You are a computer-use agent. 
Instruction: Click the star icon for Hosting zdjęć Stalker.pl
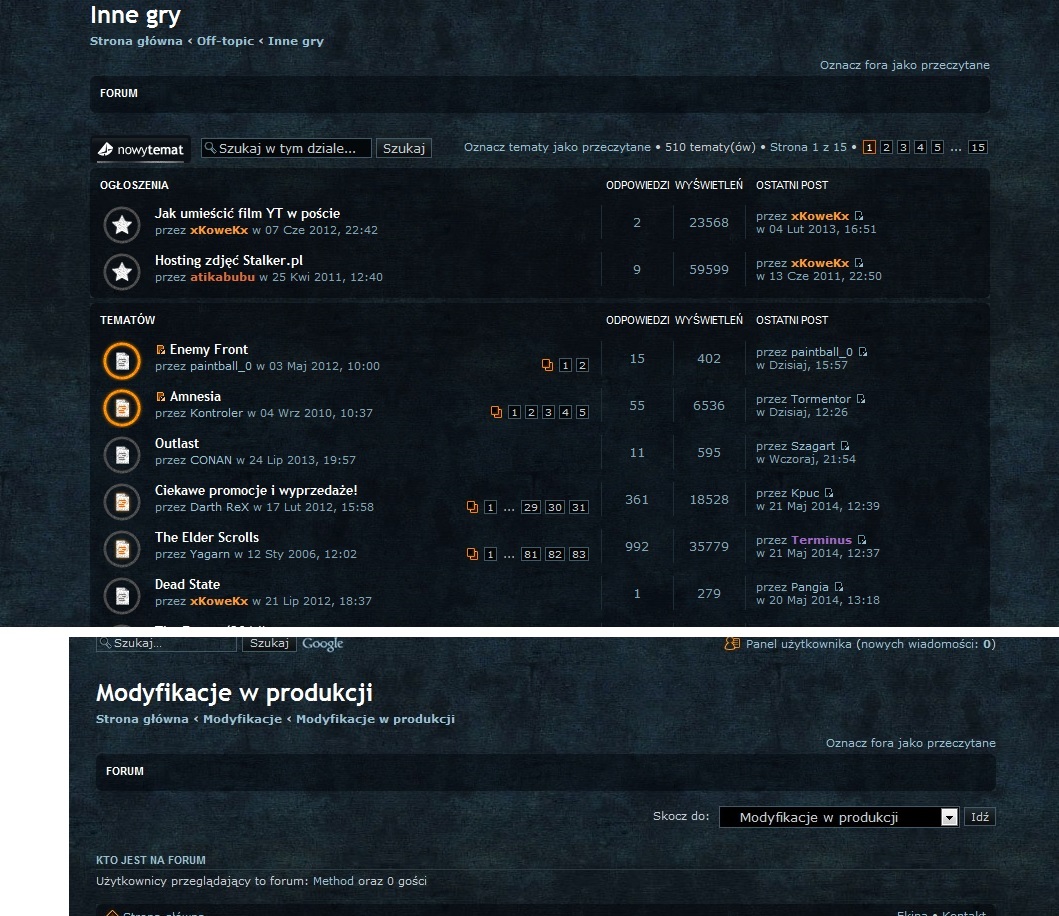coord(122,272)
